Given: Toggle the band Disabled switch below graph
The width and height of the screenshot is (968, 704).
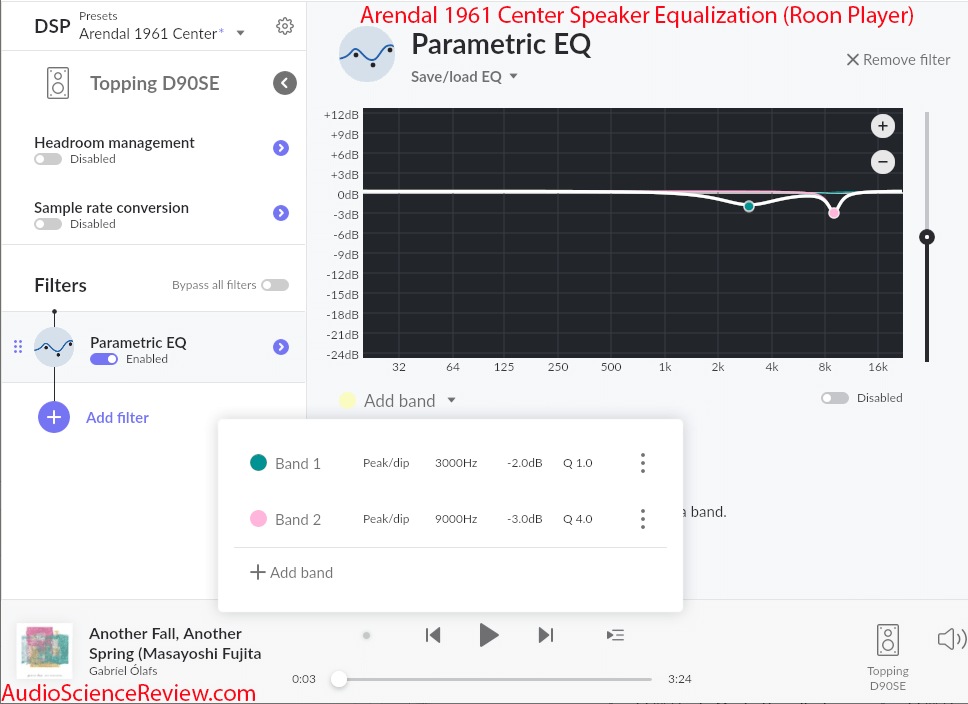Looking at the screenshot, I should click(x=835, y=398).
